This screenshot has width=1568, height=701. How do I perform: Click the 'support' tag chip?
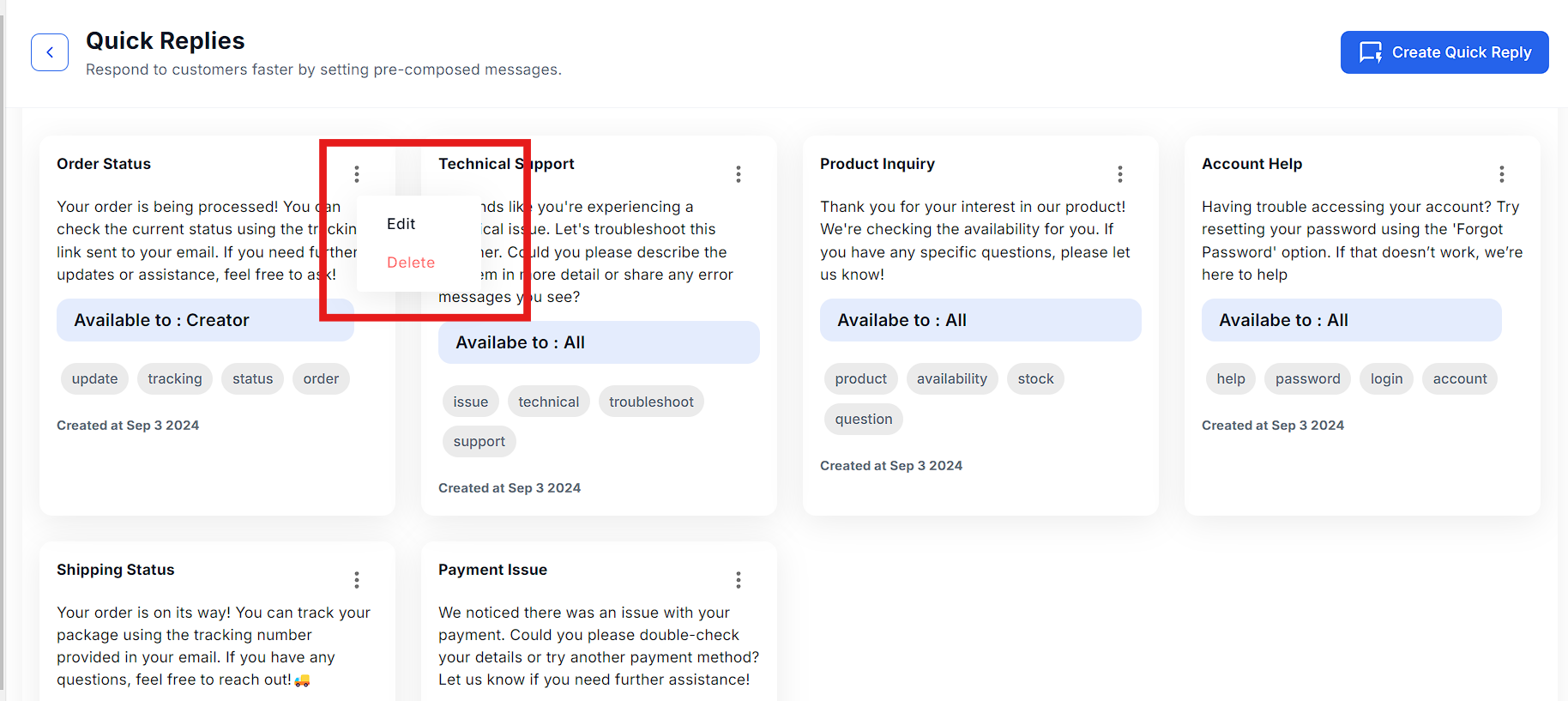click(x=479, y=442)
